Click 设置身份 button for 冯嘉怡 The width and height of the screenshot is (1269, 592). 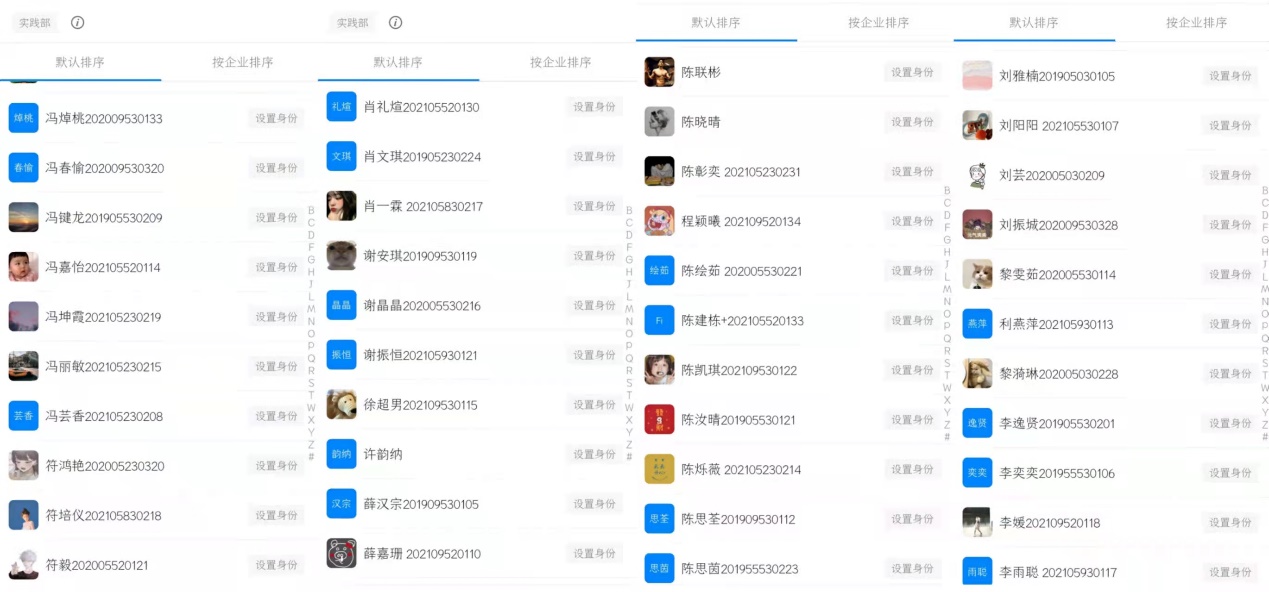[276, 267]
